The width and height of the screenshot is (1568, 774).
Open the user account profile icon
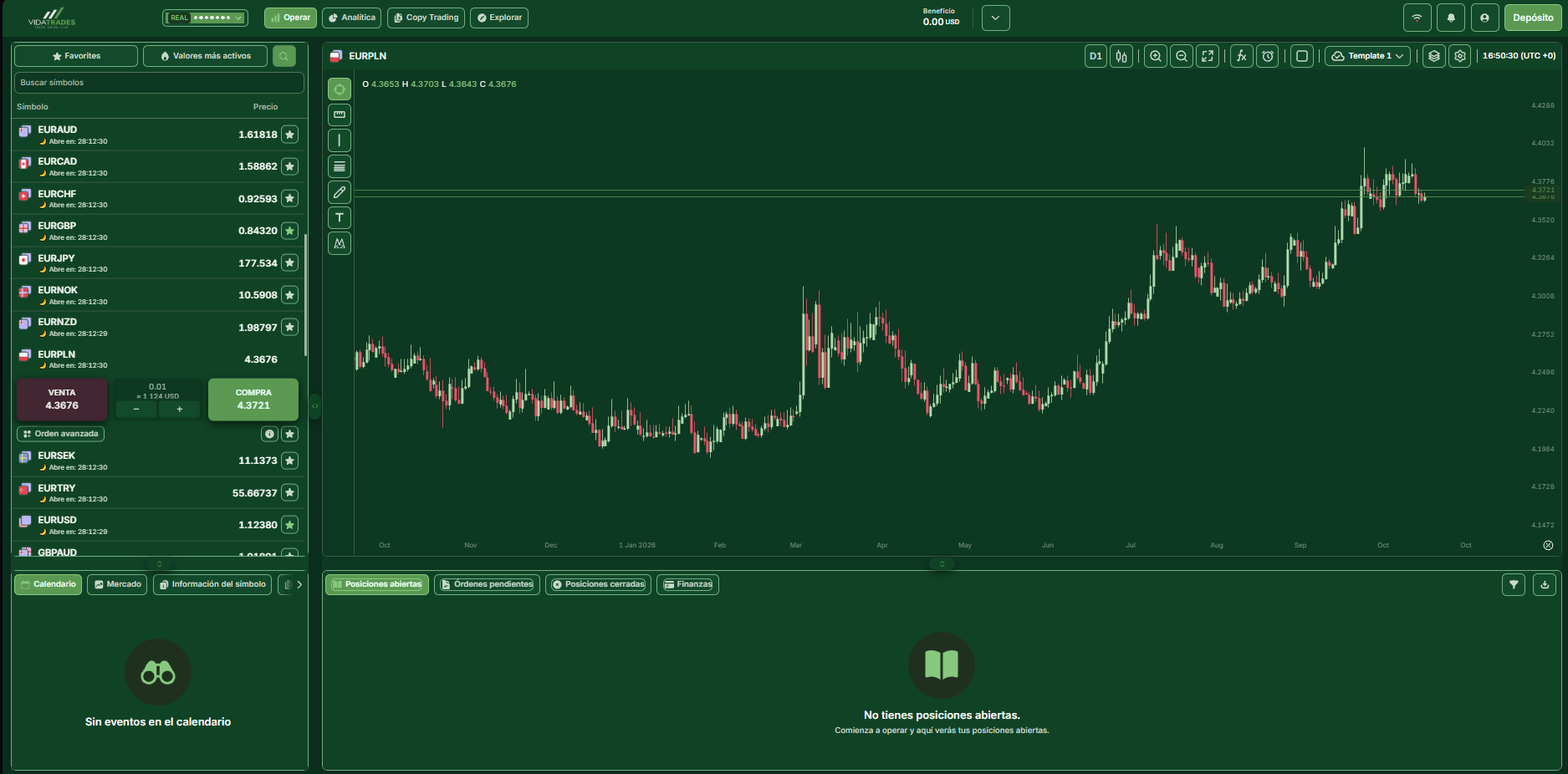(x=1484, y=18)
